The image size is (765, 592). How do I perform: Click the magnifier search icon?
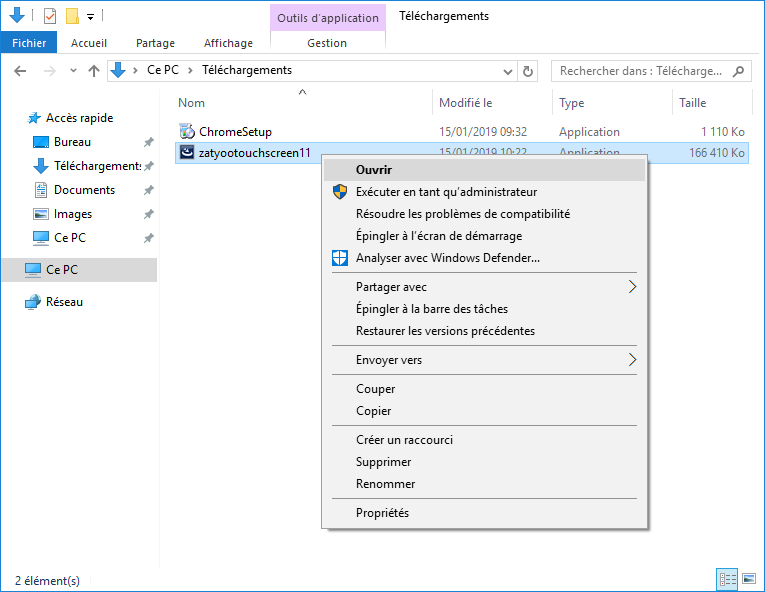[x=739, y=71]
